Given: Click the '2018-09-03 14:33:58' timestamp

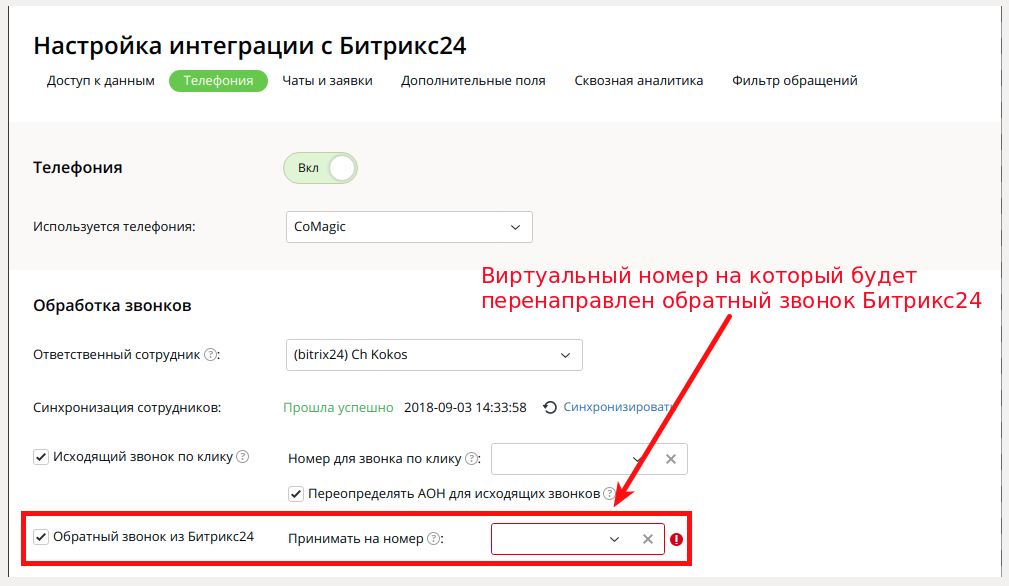Looking at the screenshot, I should [x=465, y=408].
